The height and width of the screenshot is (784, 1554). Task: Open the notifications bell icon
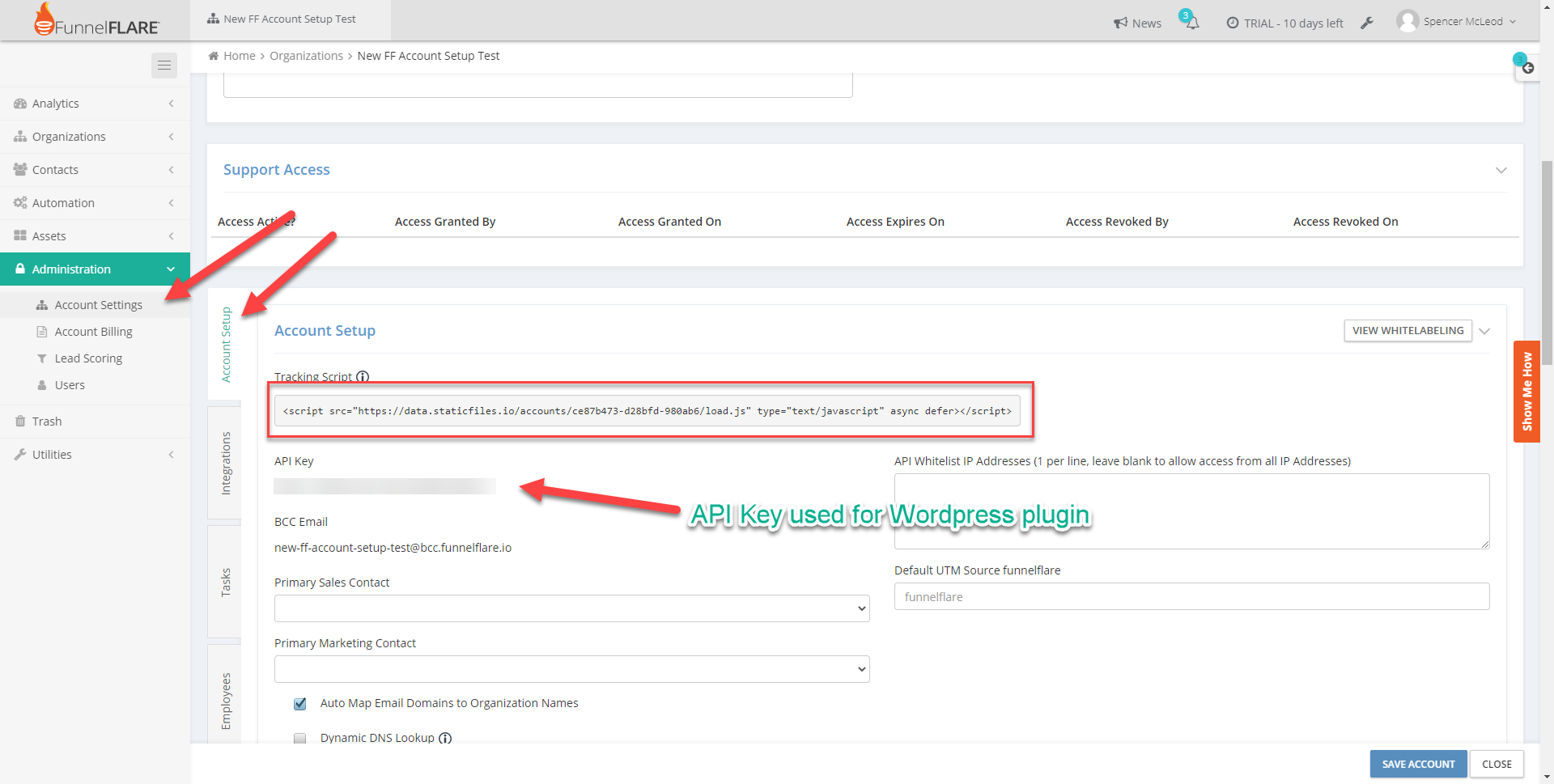click(1191, 22)
